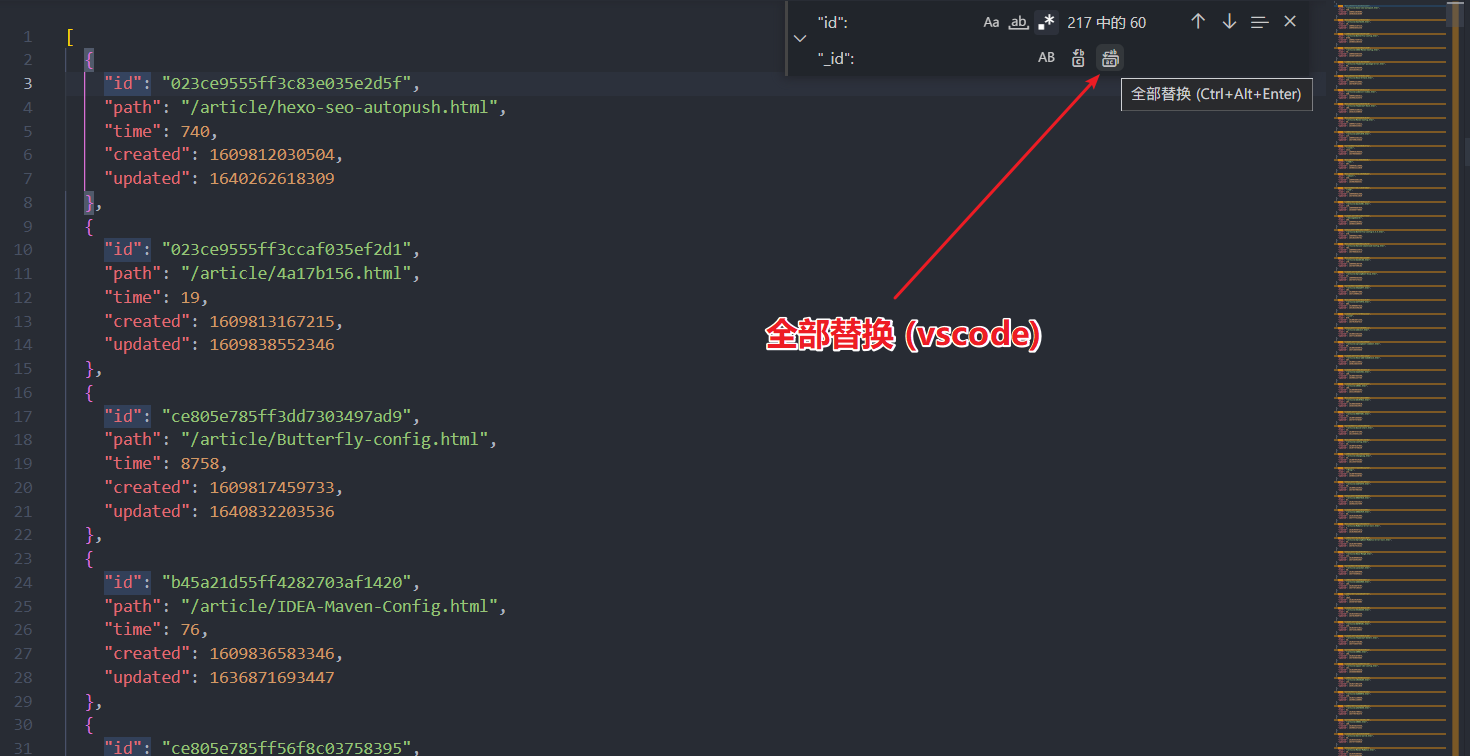Screen dimensions: 1470x756
Task: Toggle Find in Selection icon
Action: point(1260,22)
